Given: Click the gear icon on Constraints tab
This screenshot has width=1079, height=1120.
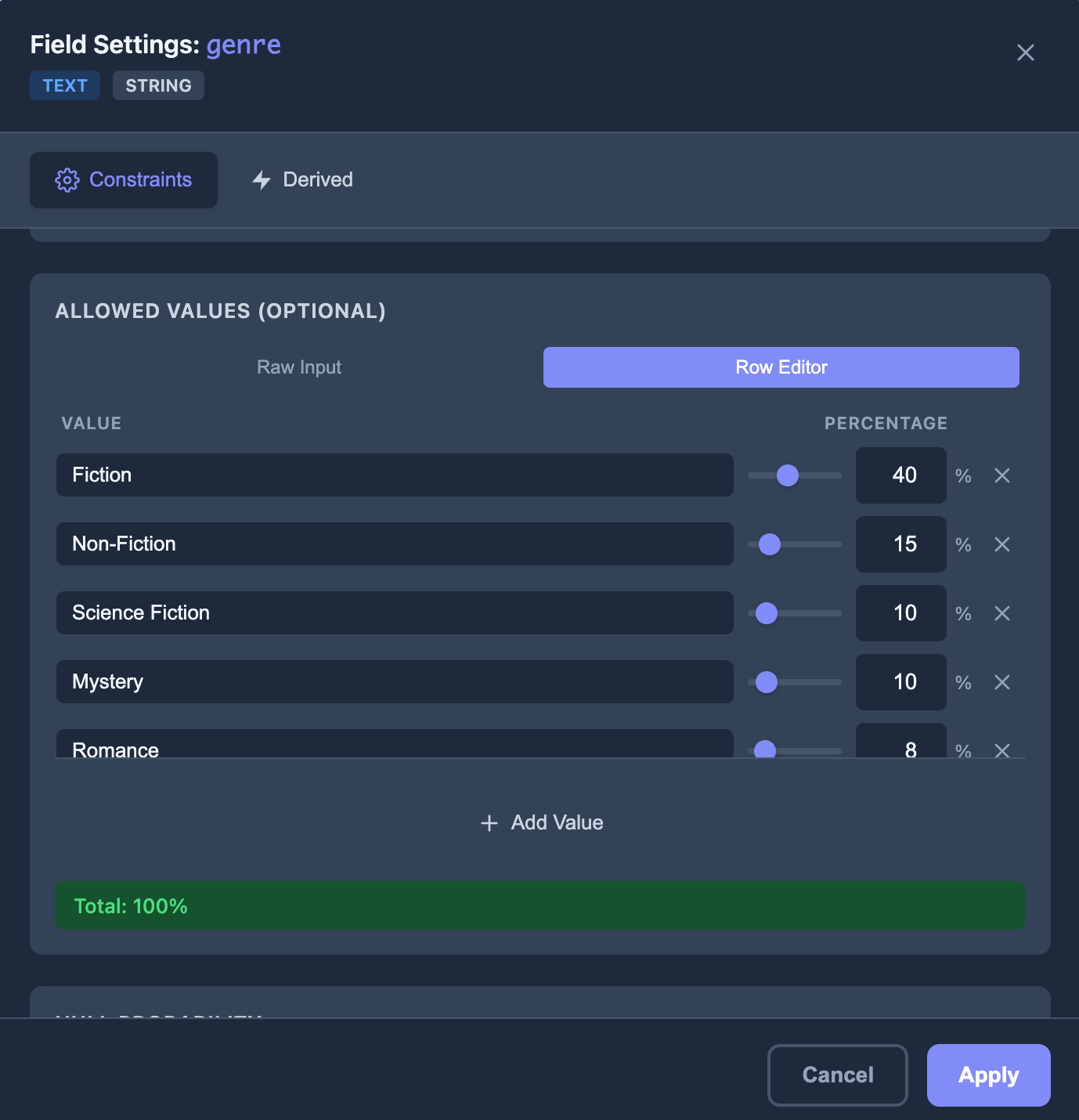Looking at the screenshot, I should [x=67, y=179].
